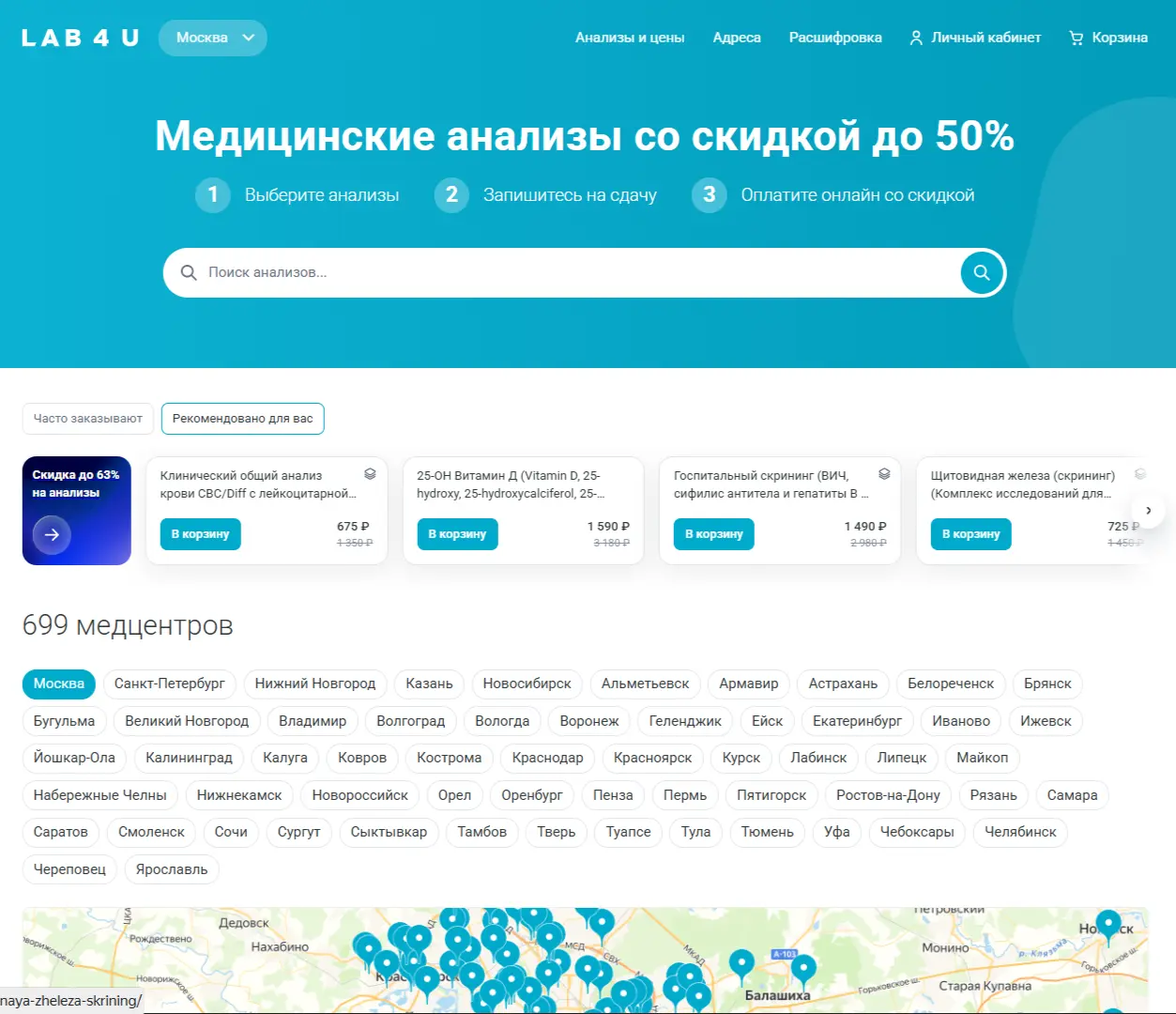Select the Рекомендовано для вас tab
Image resolution: width=1176 pixels, height=1014 pixels.
(242, 419)
